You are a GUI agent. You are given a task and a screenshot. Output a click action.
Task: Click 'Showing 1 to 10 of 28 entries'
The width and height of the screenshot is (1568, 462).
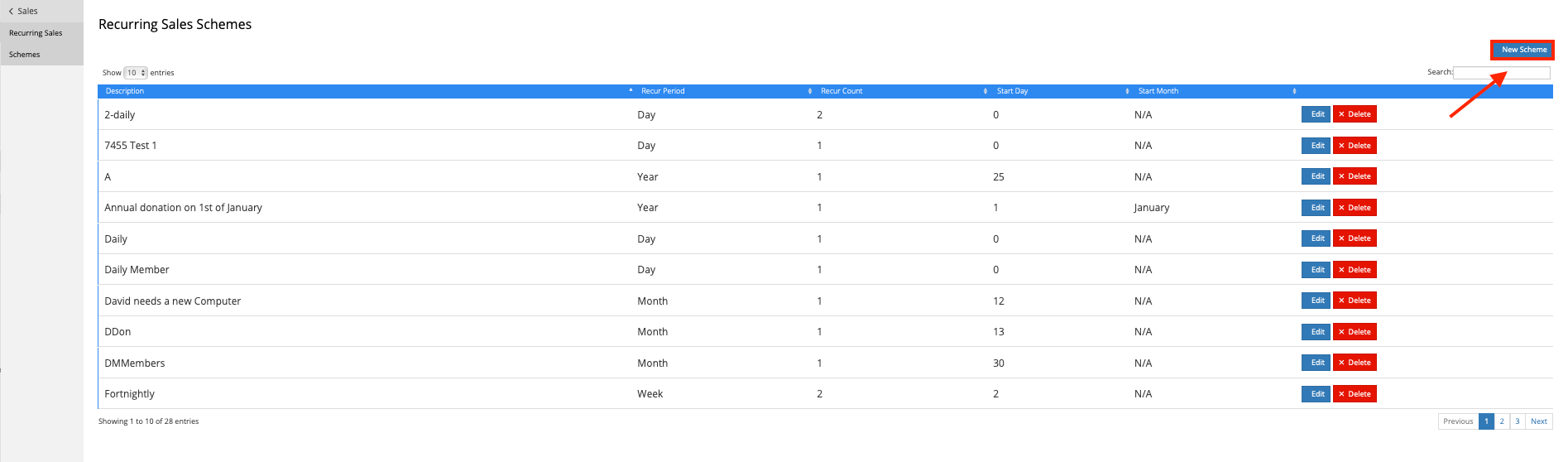pos(148,421)
